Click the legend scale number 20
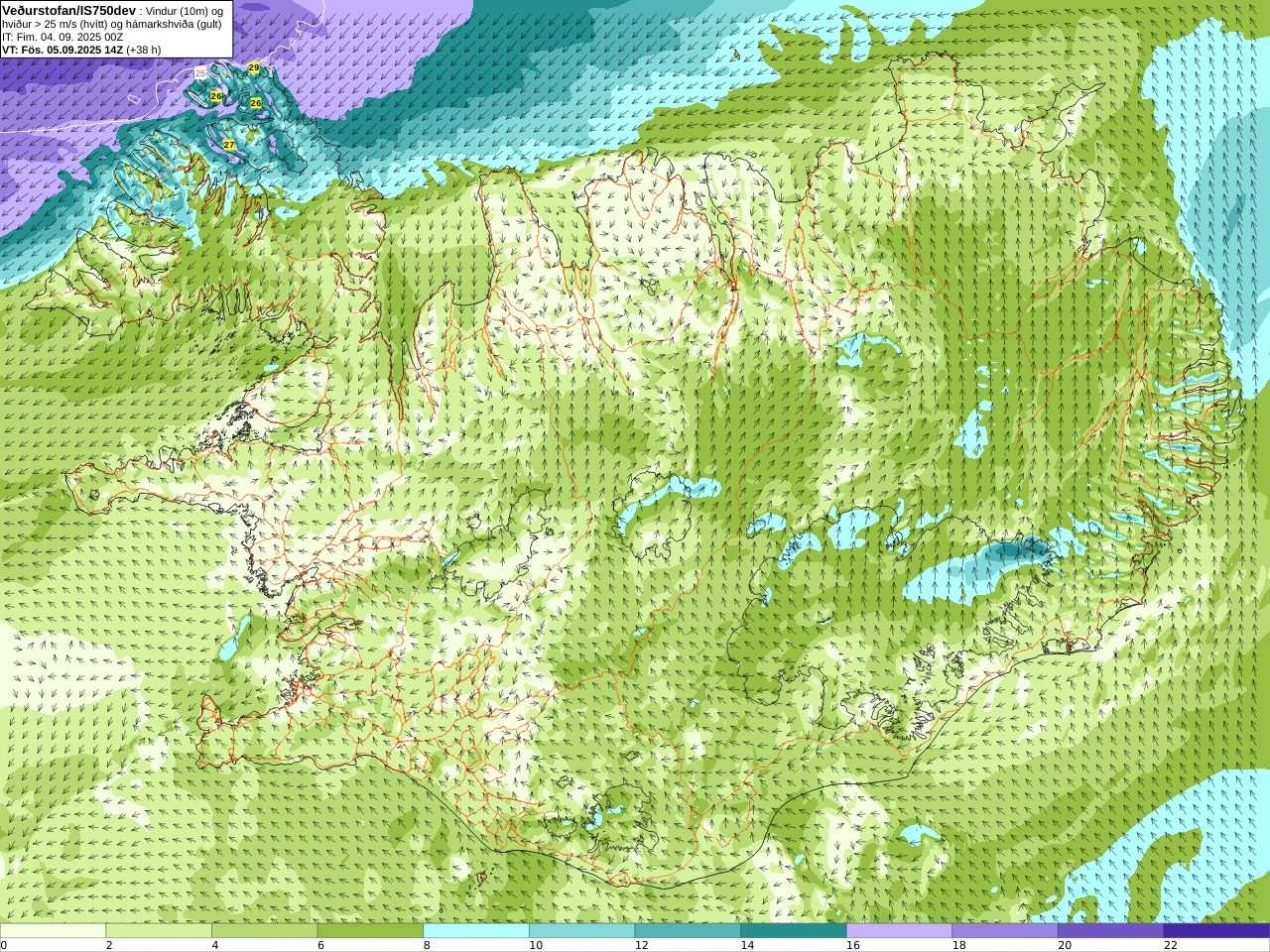This screenshot has width=1270, height=952. 1065,945
